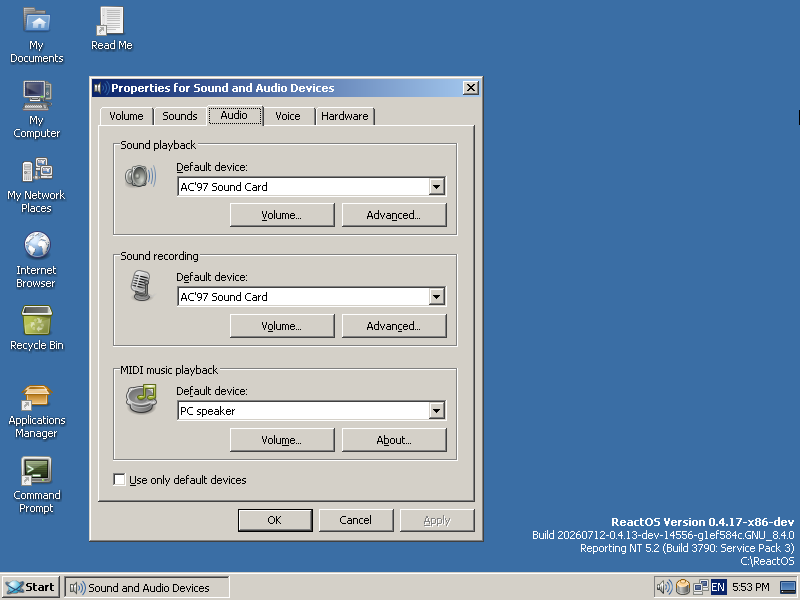Confirm the dialog with OK
This screenshot has height=600, width=800.
pos(275,520)
